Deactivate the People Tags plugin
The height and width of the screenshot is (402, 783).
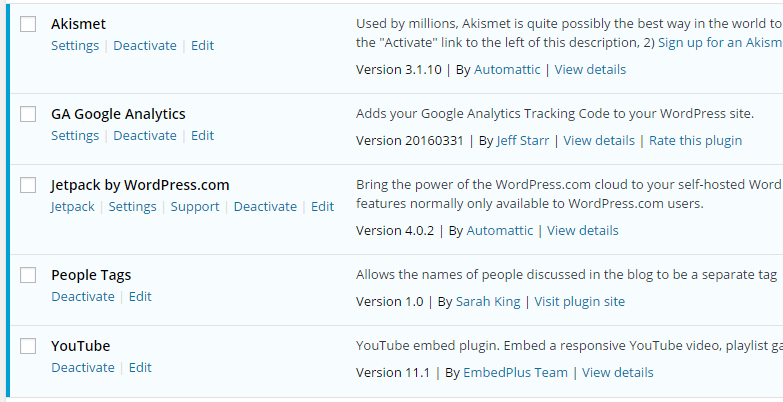coord(83,296)
